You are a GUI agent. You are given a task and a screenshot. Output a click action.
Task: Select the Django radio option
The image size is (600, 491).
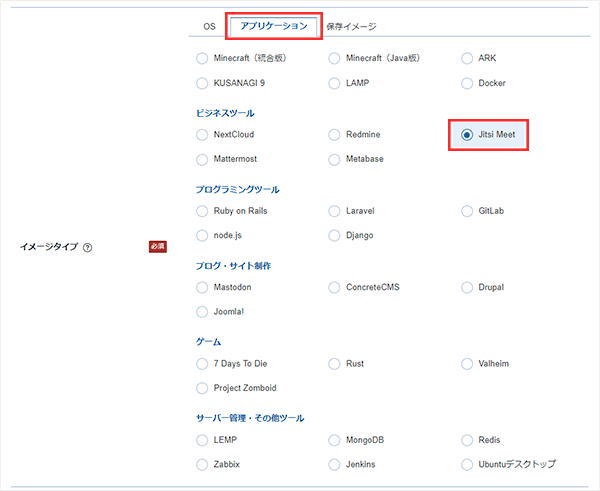(334, 235)
